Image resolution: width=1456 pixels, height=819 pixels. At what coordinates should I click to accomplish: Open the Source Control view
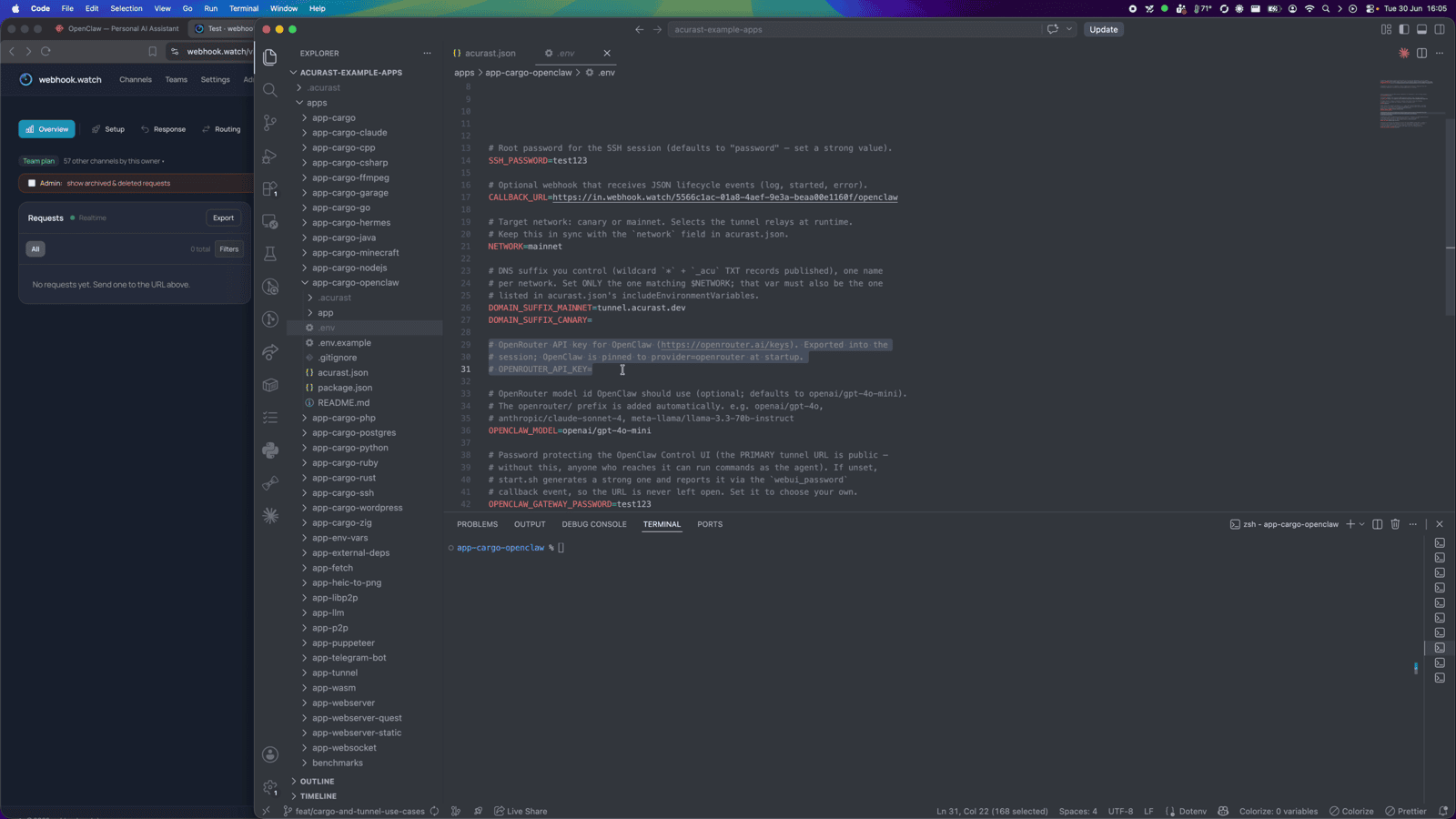click(270, 123)
